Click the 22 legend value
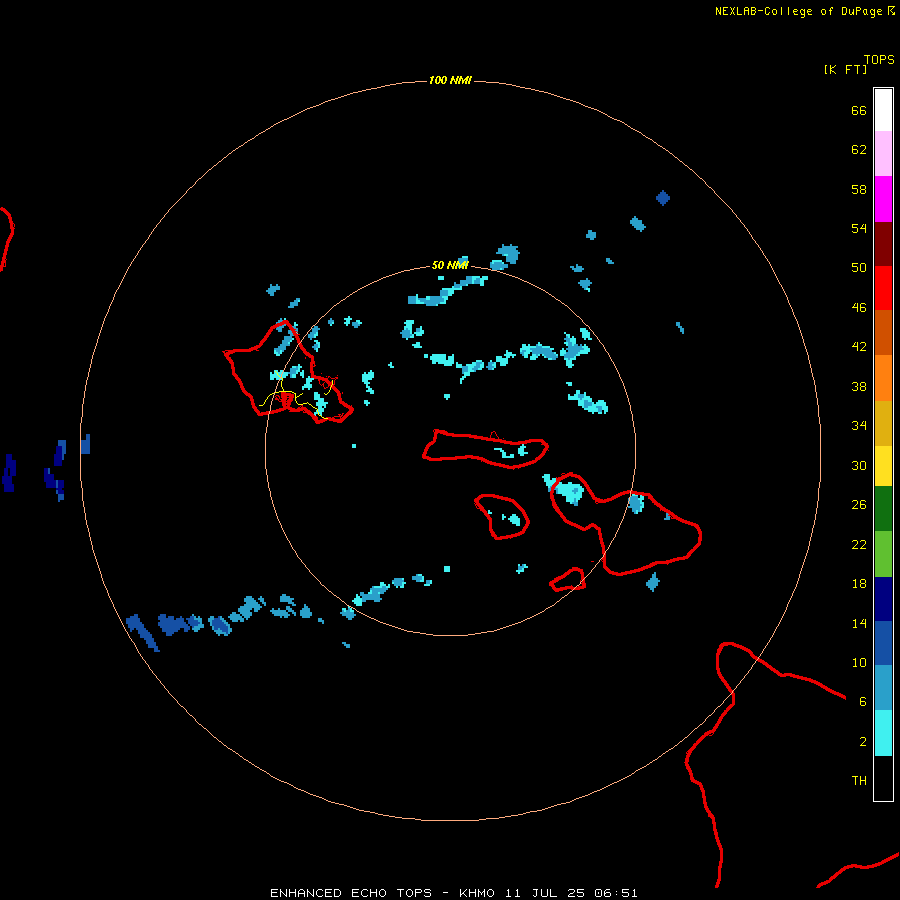Screen dimensions: 900x900 point(859,545)
